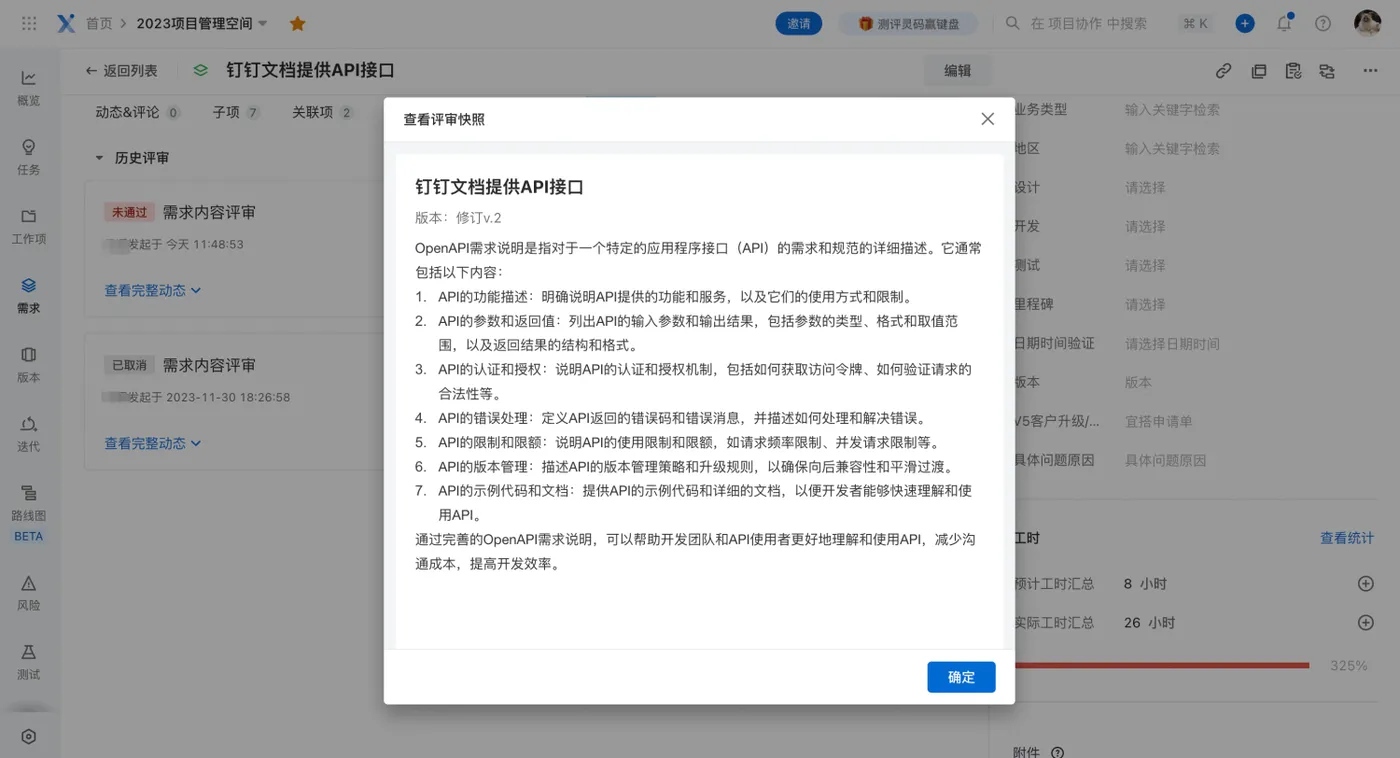Click the 8 小时 estimated hours value
Screen dimensions: 1400x758
(1145, 583)
